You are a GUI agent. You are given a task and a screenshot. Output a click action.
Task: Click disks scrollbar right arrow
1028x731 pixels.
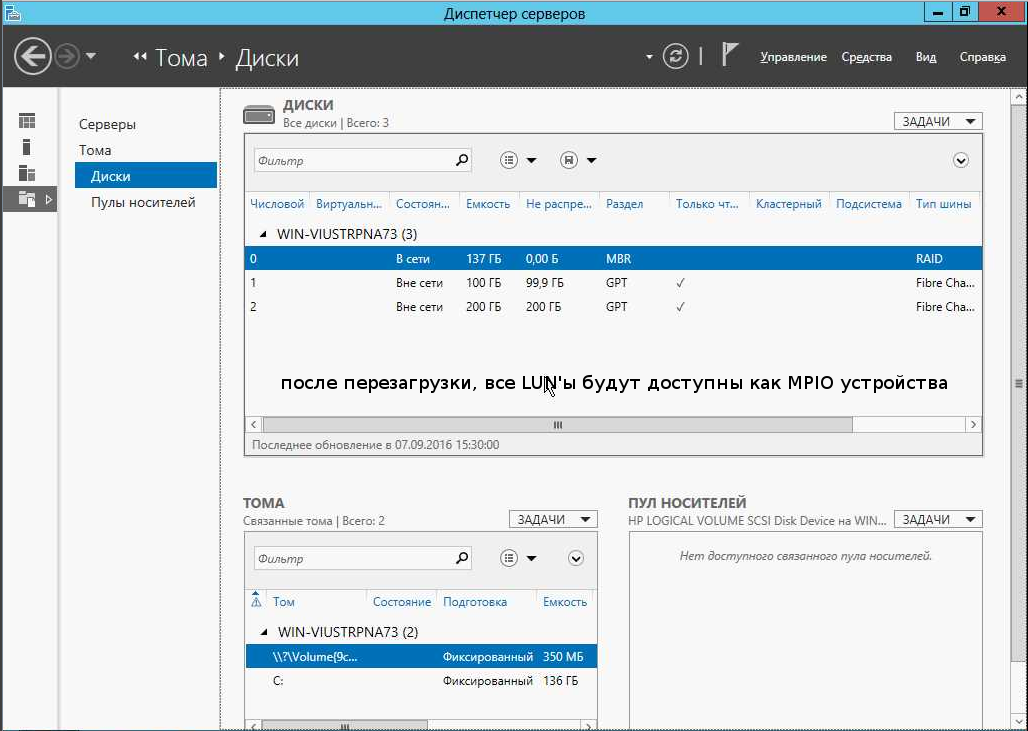click(x=974, y=425)
